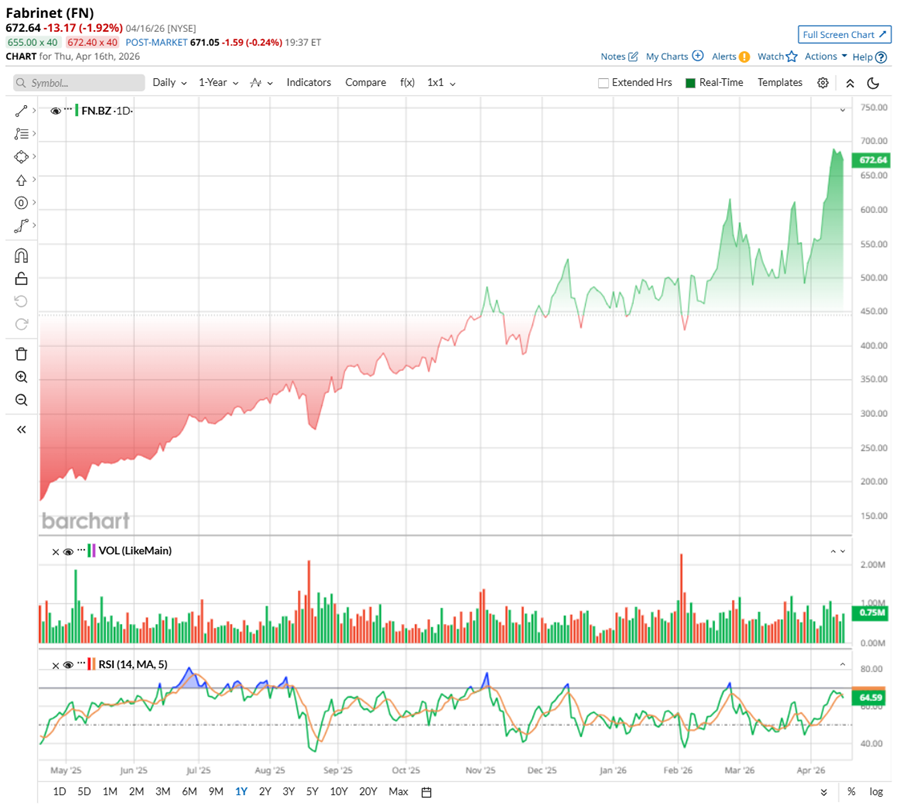Collapse the left drawing toolbar
Viewport: 903px width, 806px height.
tap(21, 429)
